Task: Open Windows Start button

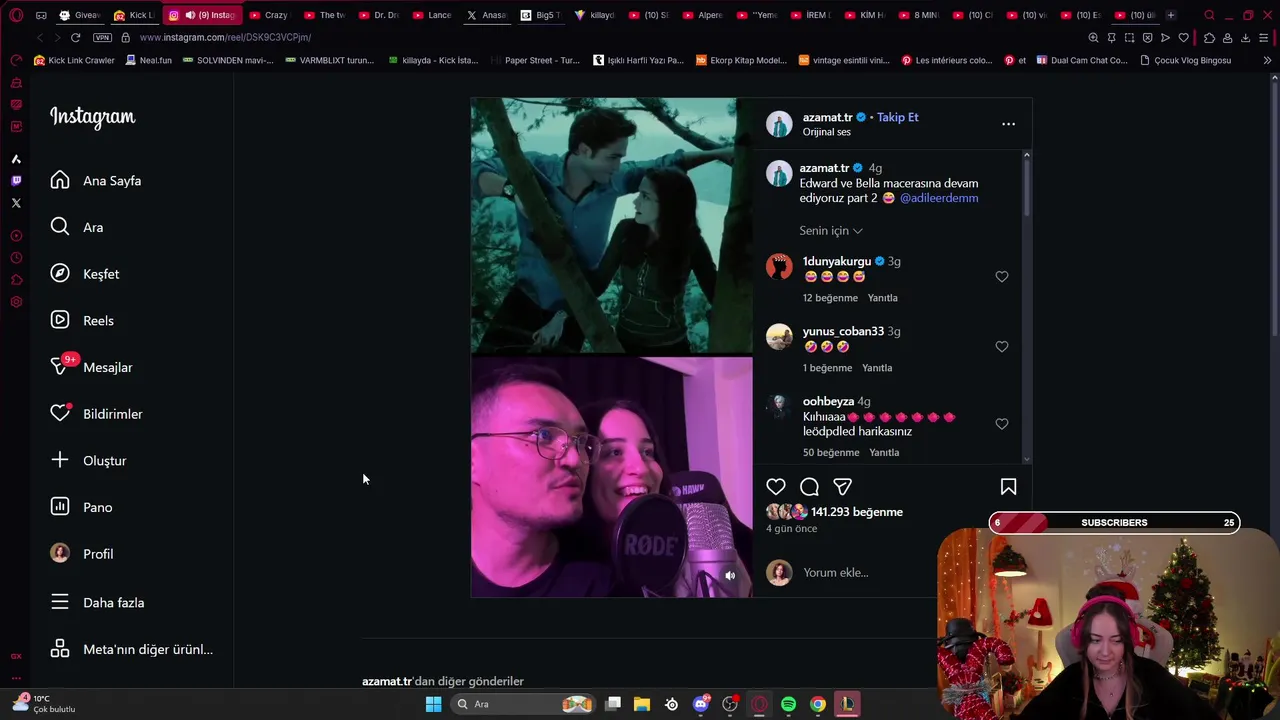Action: pyautogui.click(x=433, y=704)
